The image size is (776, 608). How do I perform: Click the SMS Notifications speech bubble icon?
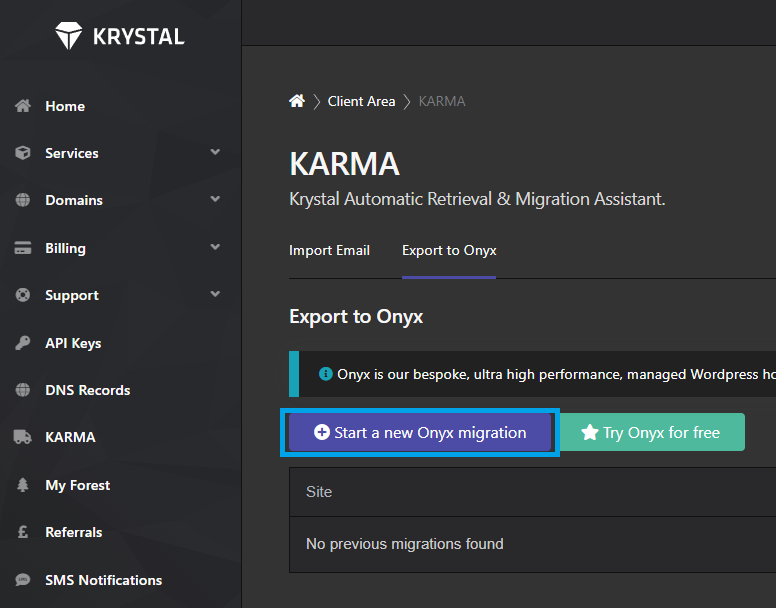point(23,579)
